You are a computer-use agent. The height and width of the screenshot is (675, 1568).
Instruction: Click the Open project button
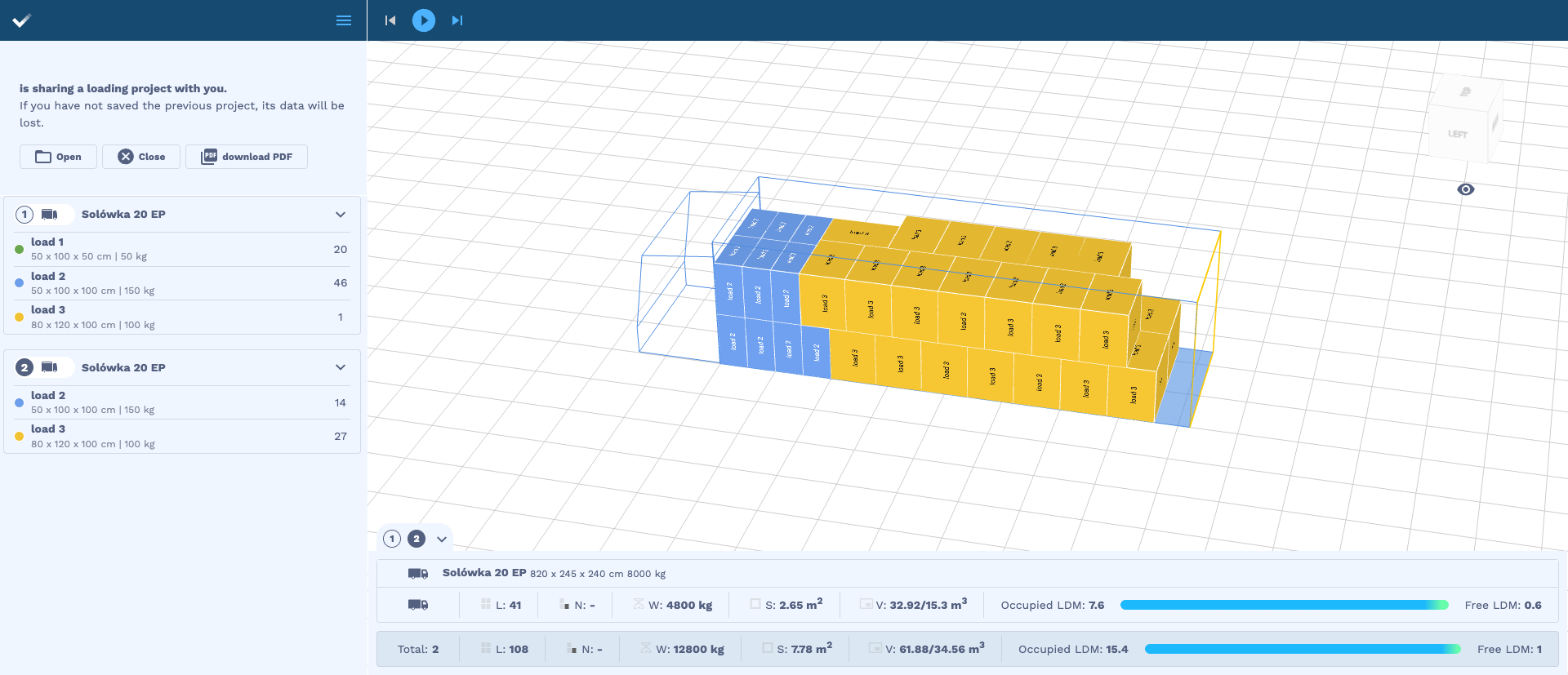click(58, 157)
